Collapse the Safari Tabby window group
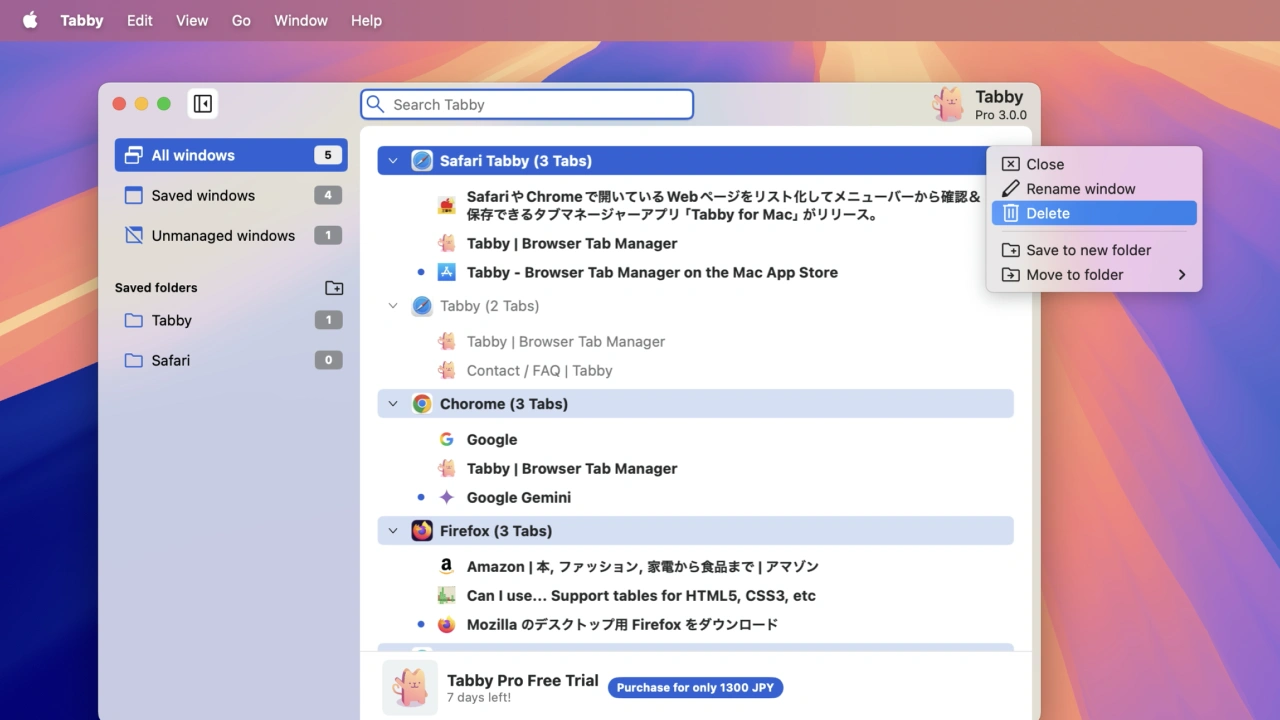1280x720 pixels. [x=393, y=161]
